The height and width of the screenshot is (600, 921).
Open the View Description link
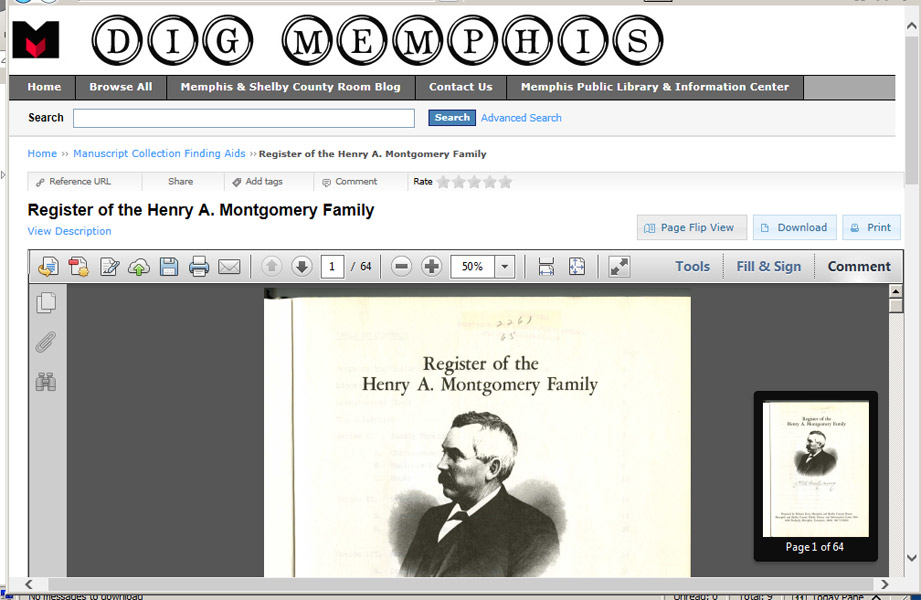pyautogui.click(x=69, y=231)
